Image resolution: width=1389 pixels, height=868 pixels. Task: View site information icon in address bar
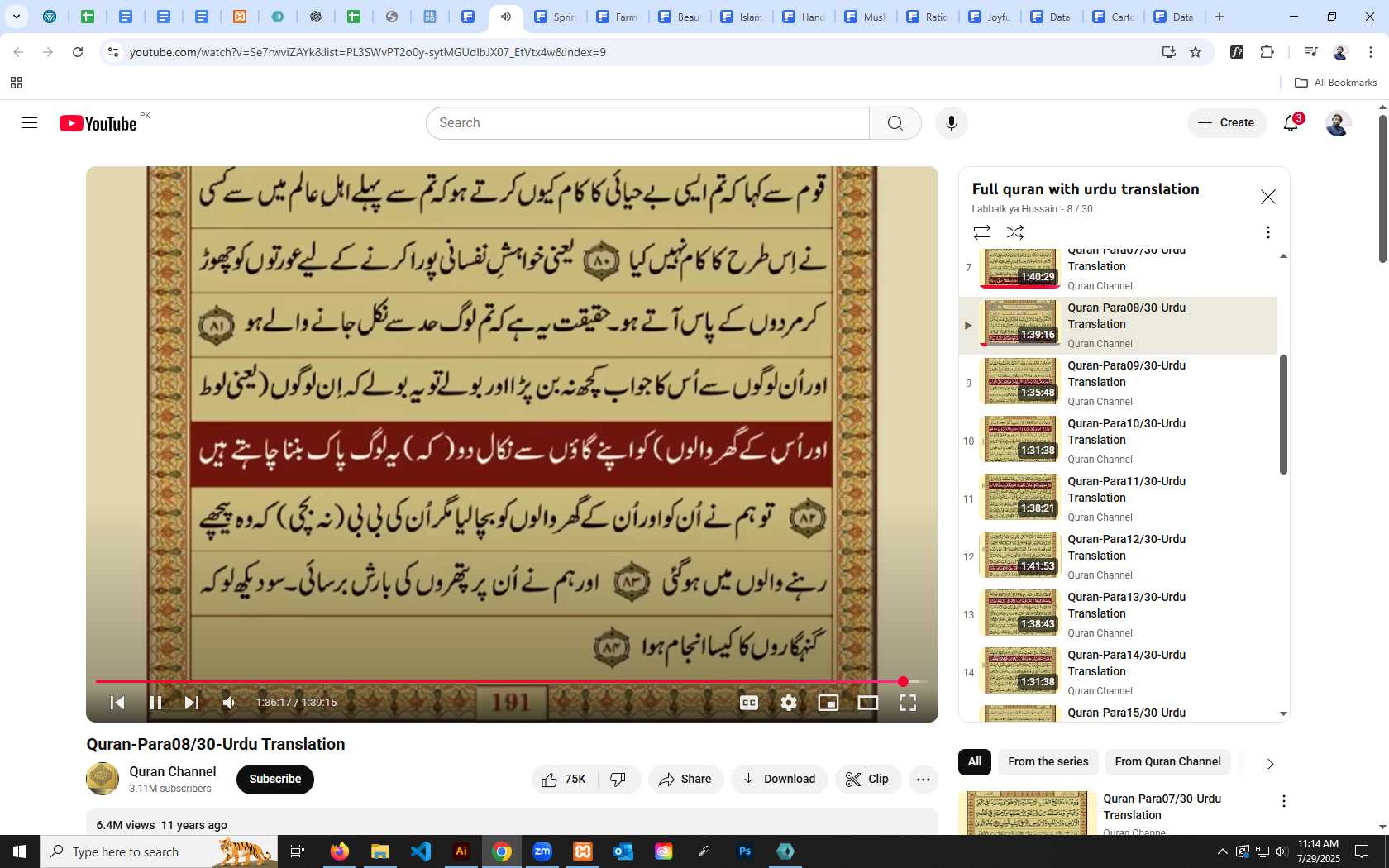click(113, 52)
